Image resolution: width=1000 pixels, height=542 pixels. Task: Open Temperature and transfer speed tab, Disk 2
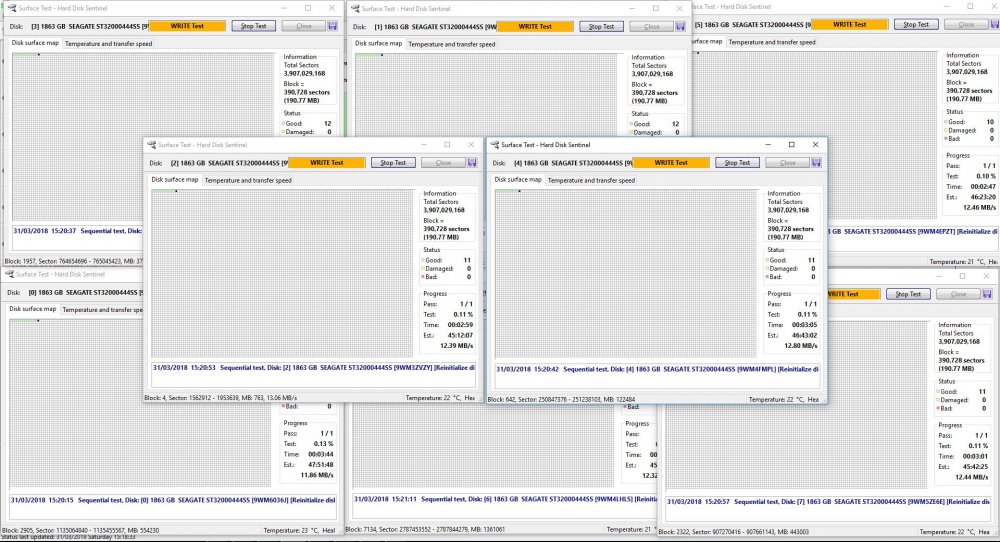click(x=248, y=180)
